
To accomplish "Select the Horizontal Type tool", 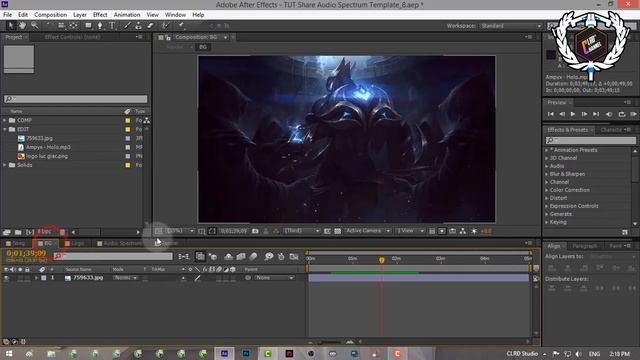I will pyautogui.click(x=112, y=26).
